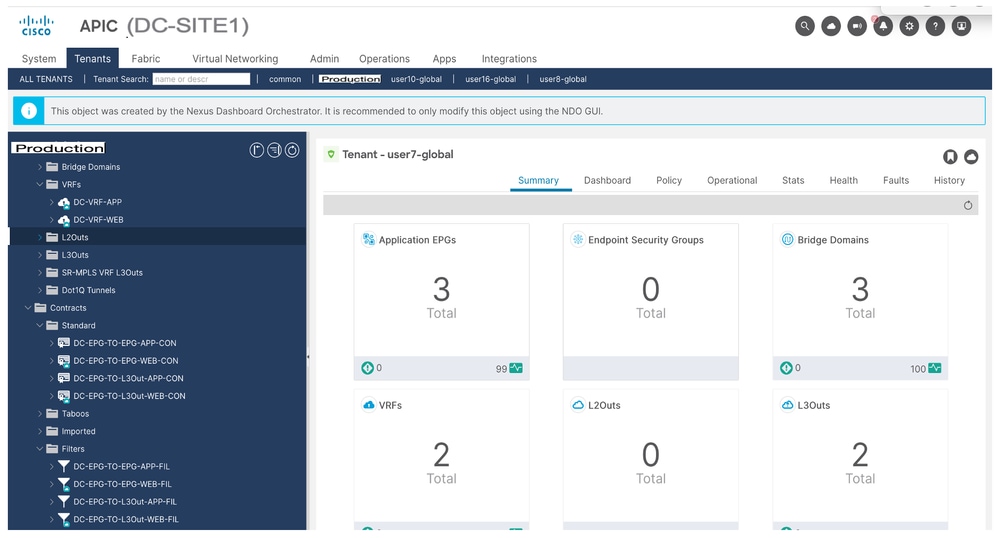This screenshot has width=998, height=538.
Task: Click the Tenant Search input field
Action: 201,79
